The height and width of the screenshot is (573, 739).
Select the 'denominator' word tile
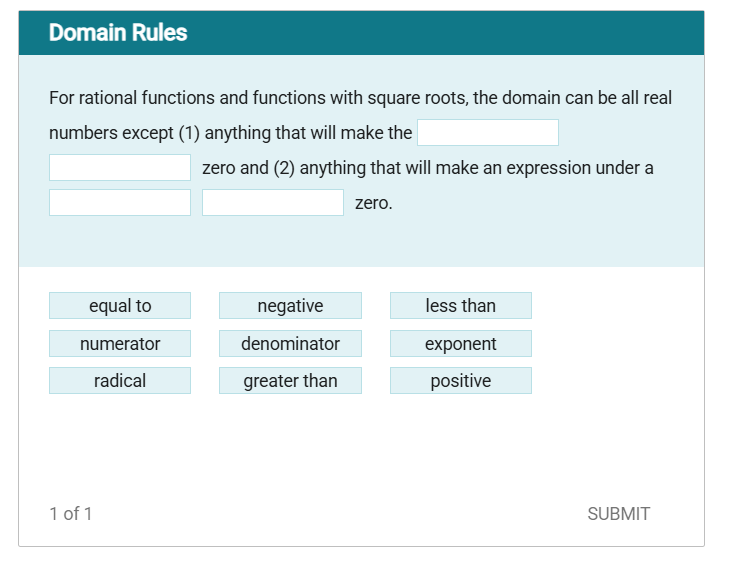pos(290,344)
